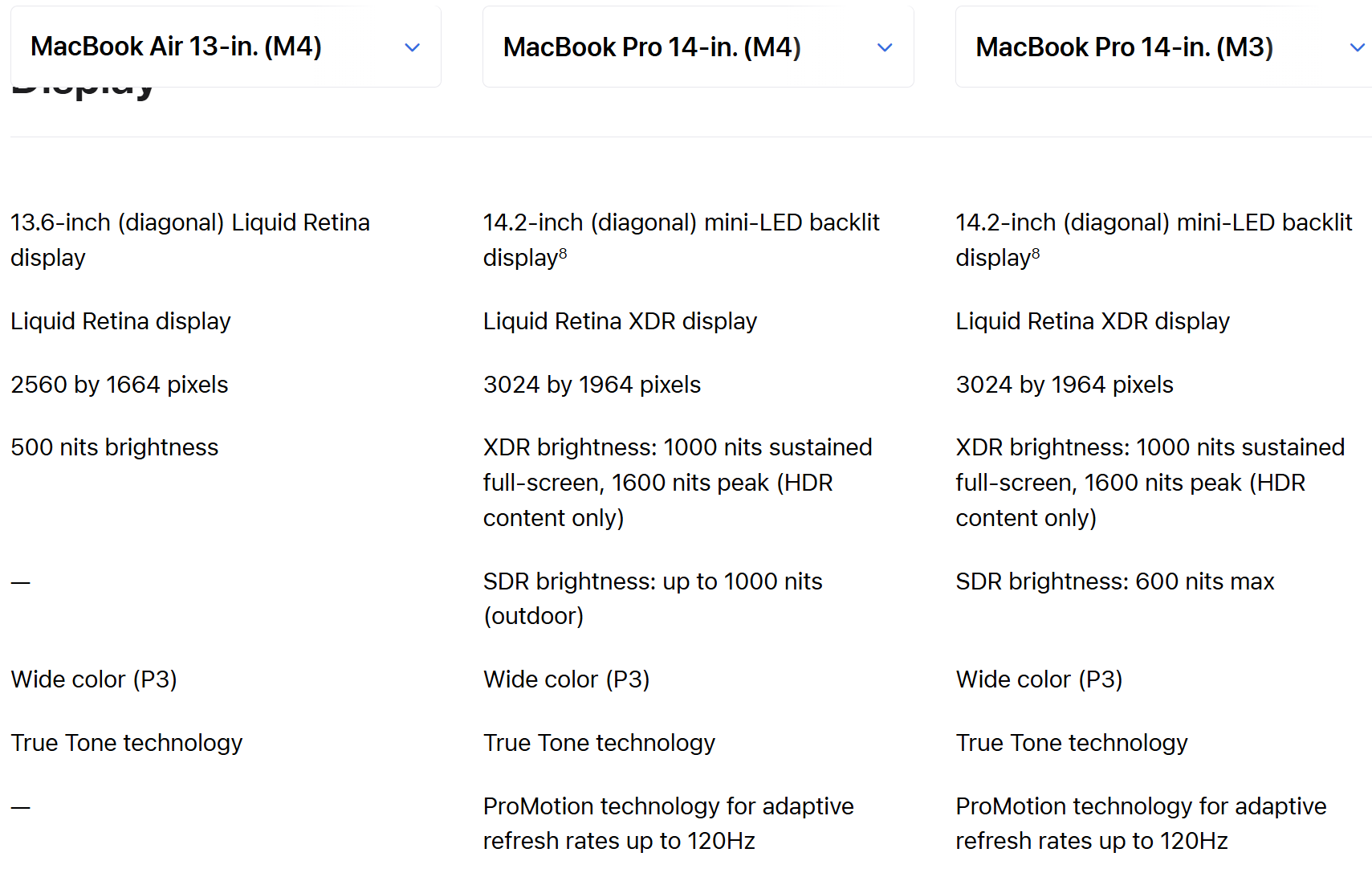Open footnote 8 in the MacBook Pro M4 column
The height and width of the screenshot is (873, 1372).
click(563, 254)
